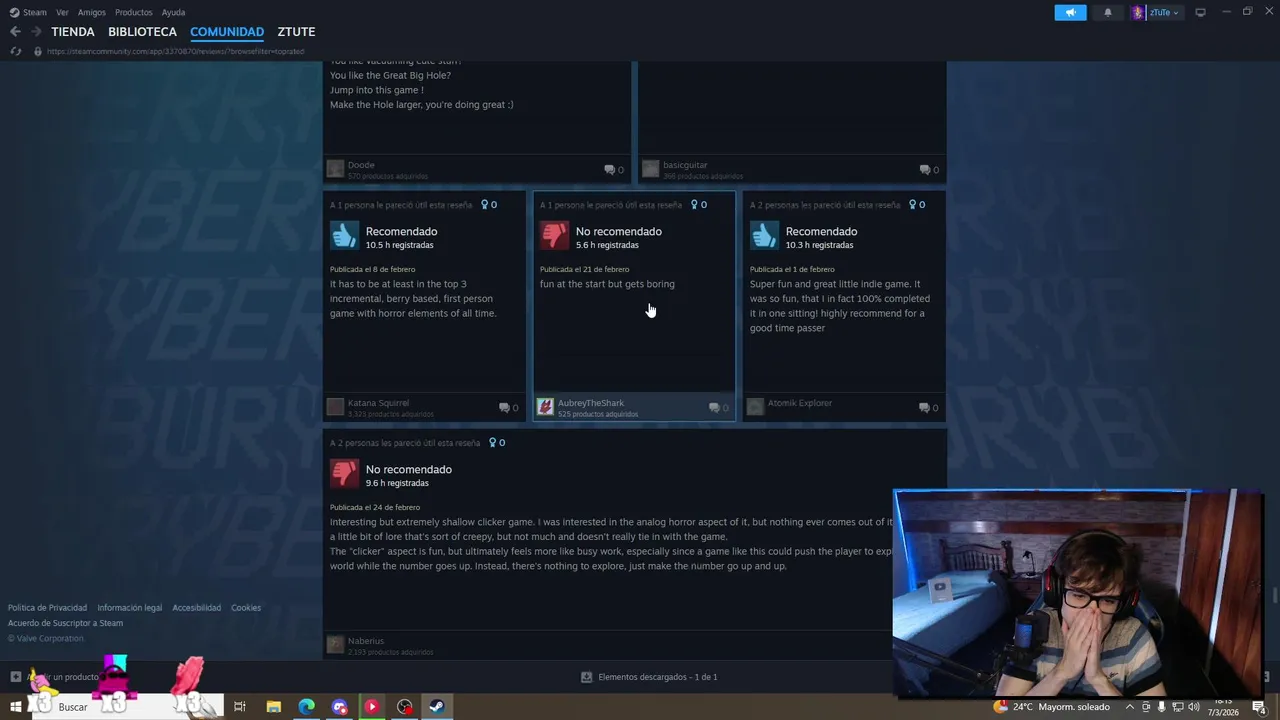Open Katana Squirrel's profile

pyautogui.click(x=378, y=403)
